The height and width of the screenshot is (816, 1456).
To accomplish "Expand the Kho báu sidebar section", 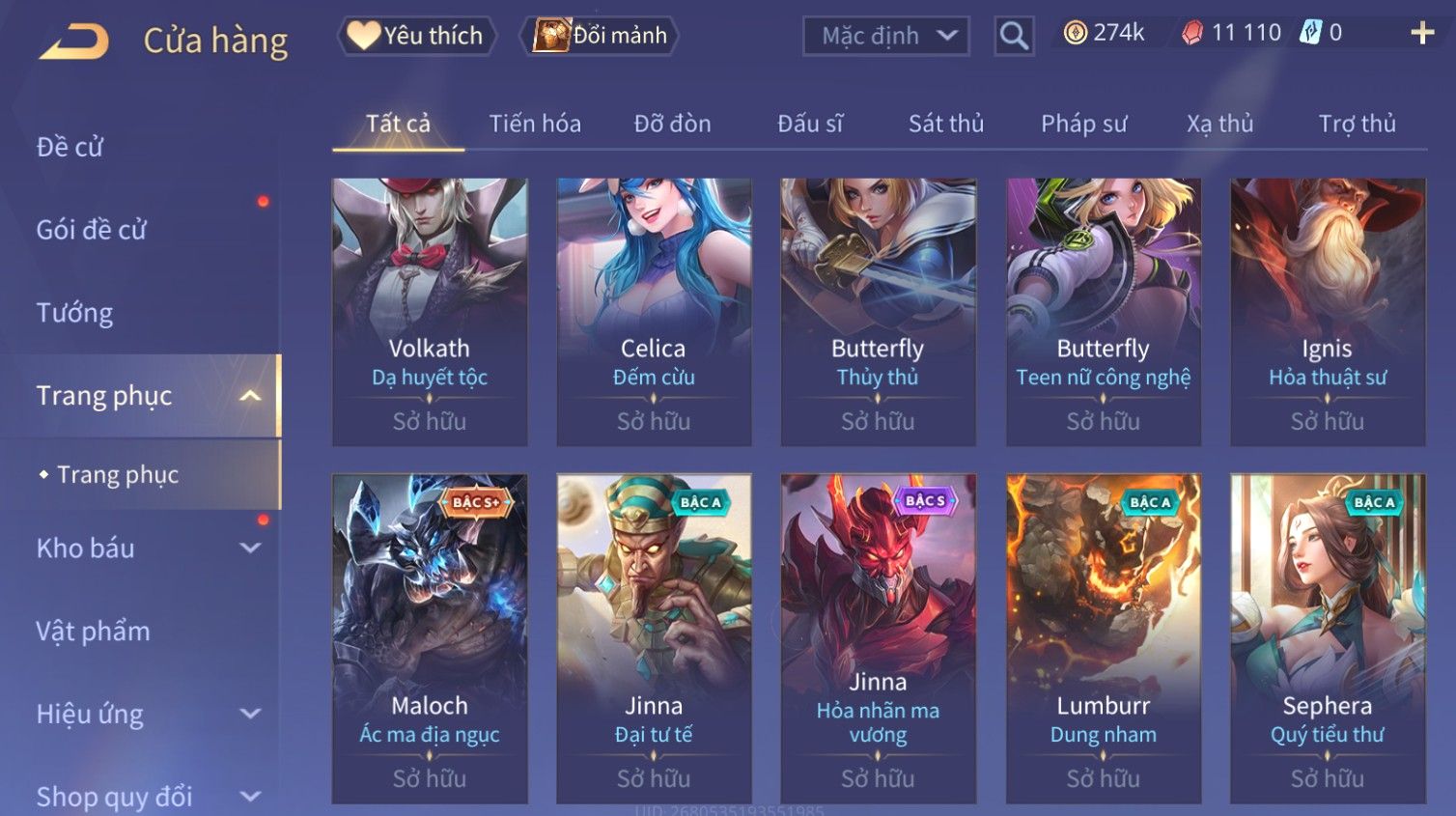I will 250,549.
